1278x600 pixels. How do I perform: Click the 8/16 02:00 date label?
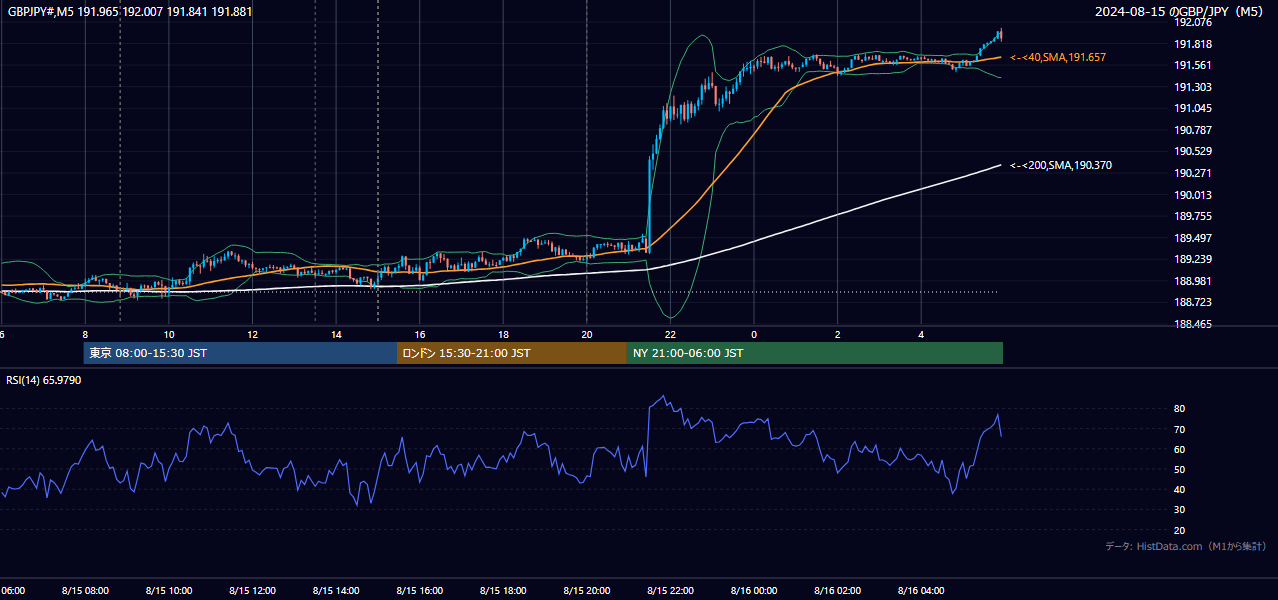(838, 590)
